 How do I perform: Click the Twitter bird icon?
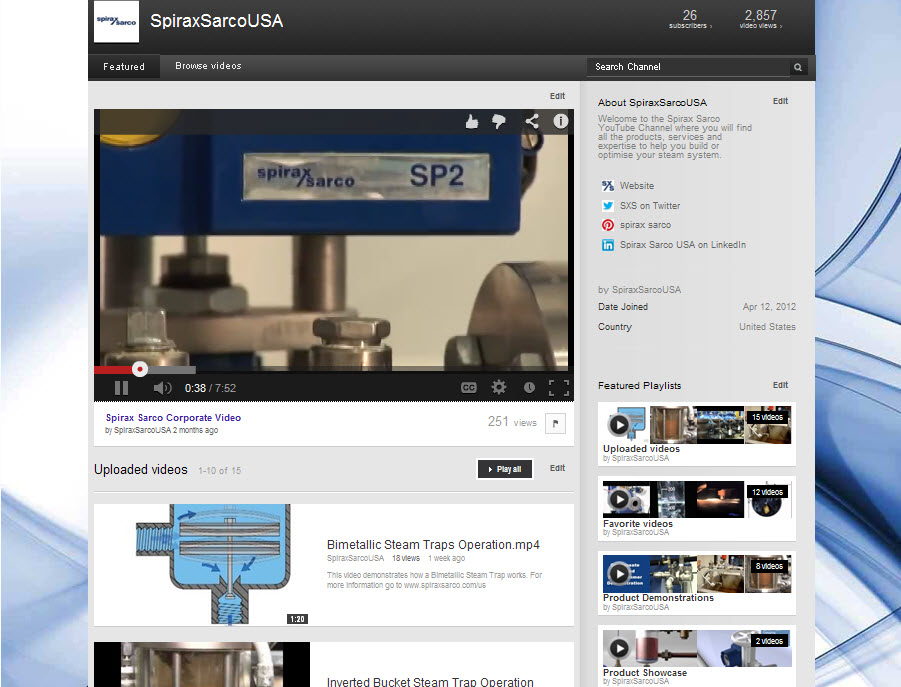607,206
